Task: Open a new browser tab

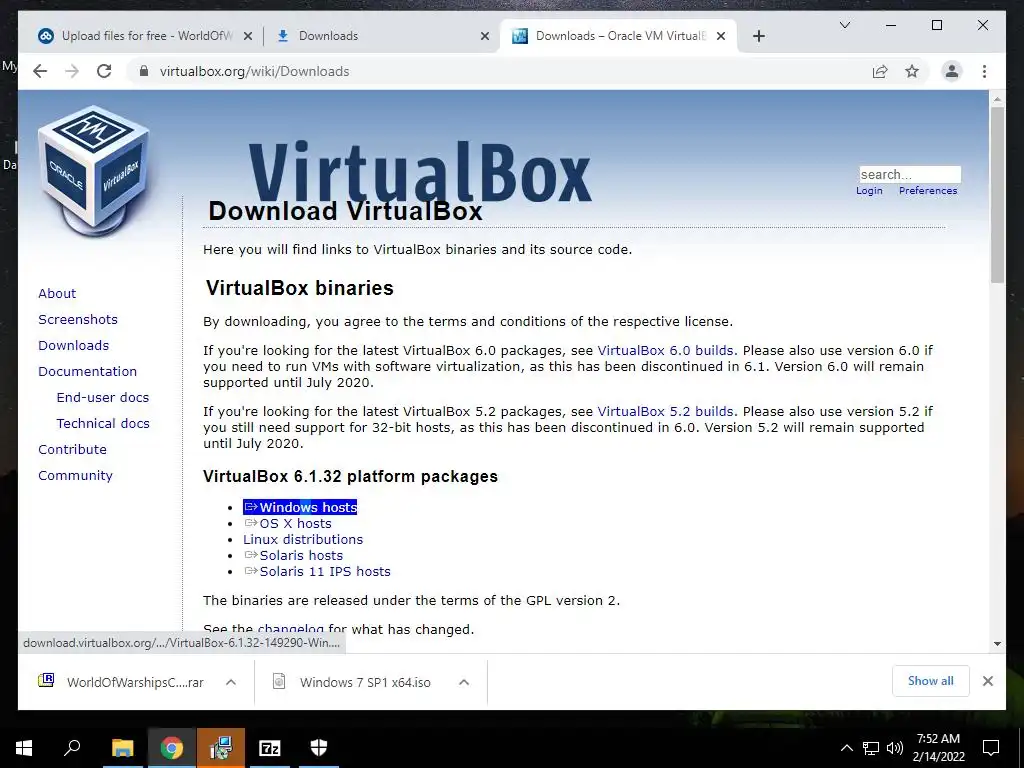Action: [x=758, y=36]
